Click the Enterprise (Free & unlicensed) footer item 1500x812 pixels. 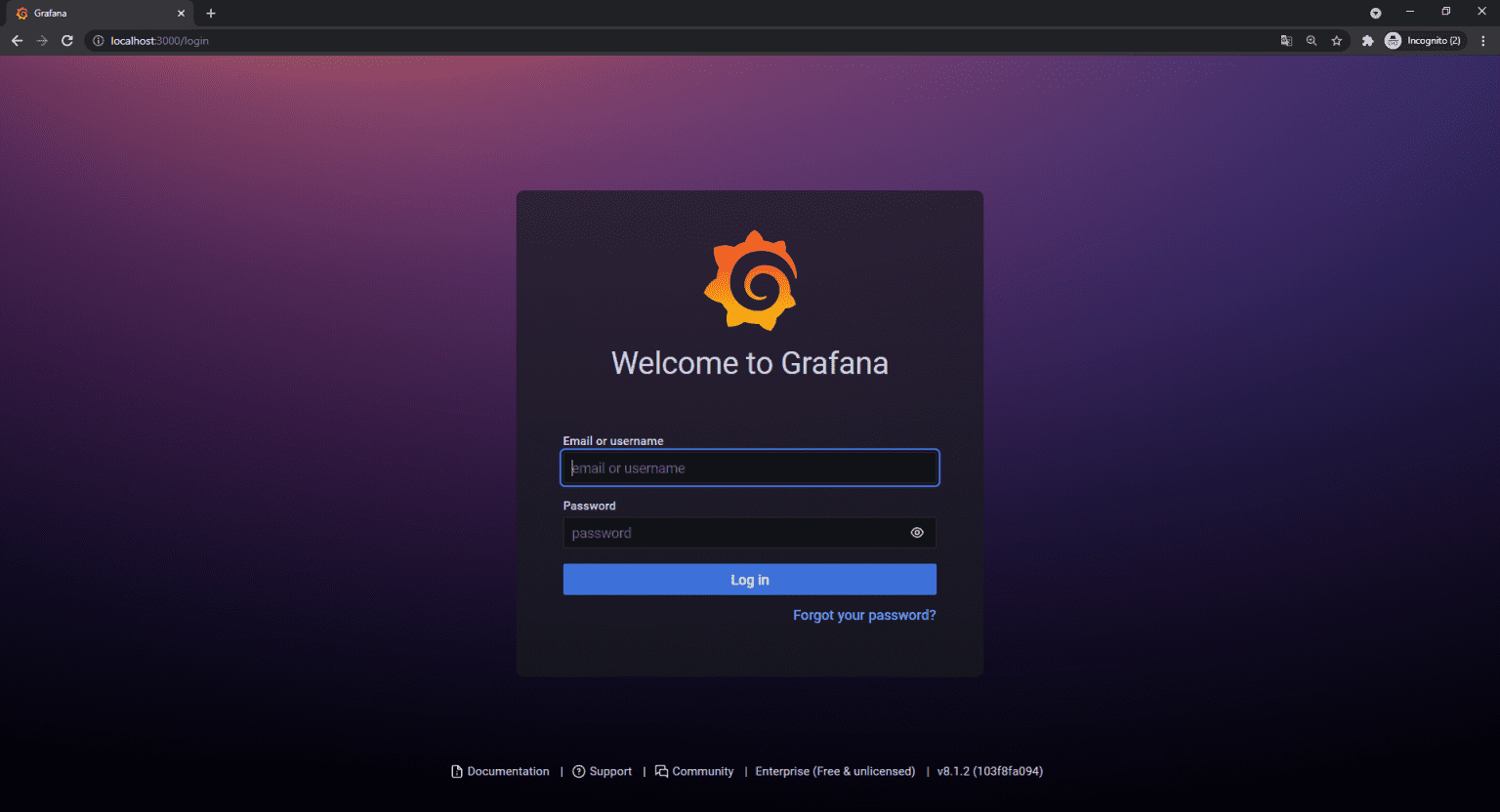(834, 771)
